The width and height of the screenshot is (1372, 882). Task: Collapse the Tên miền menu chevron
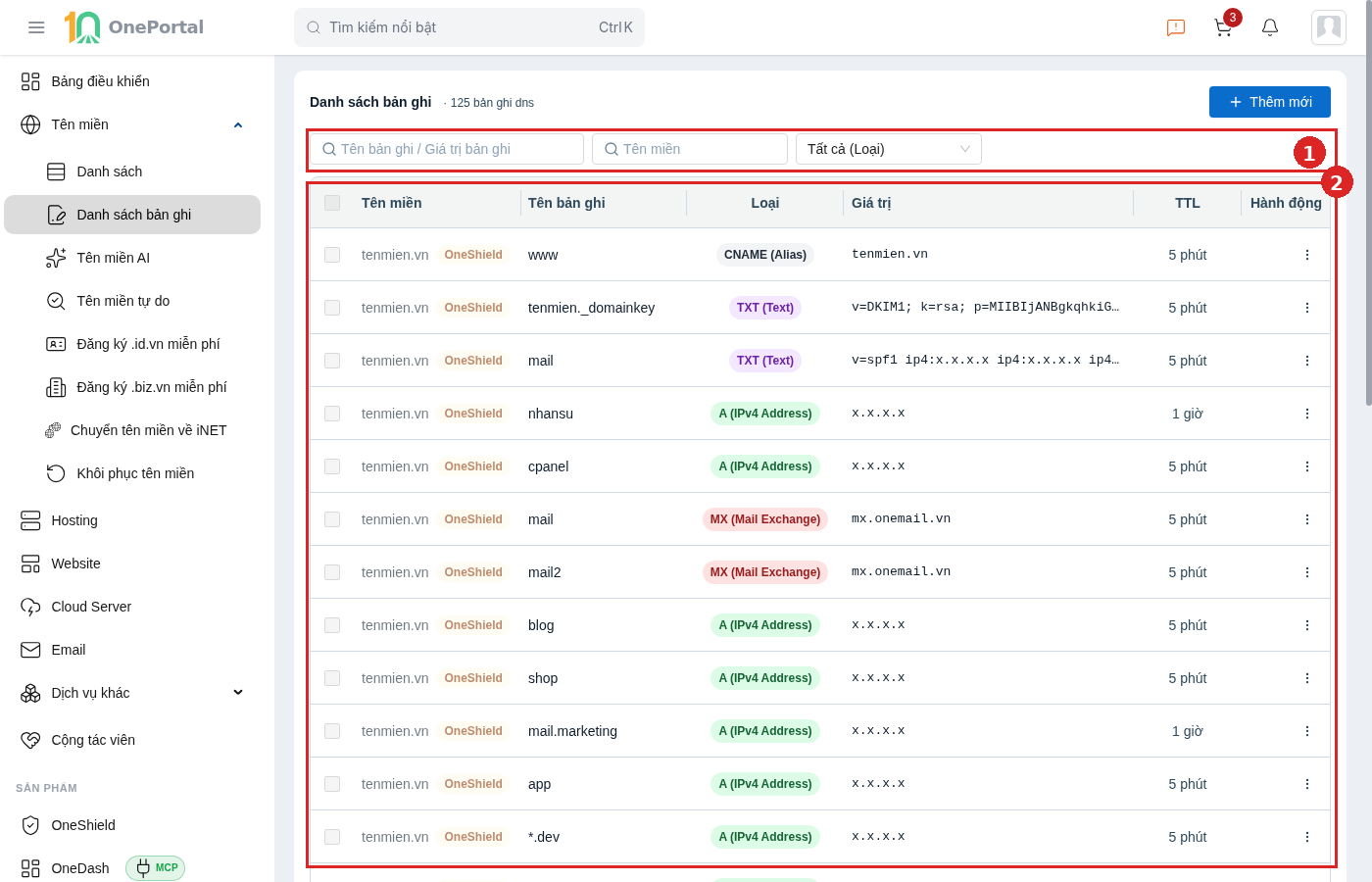point(238,124)
